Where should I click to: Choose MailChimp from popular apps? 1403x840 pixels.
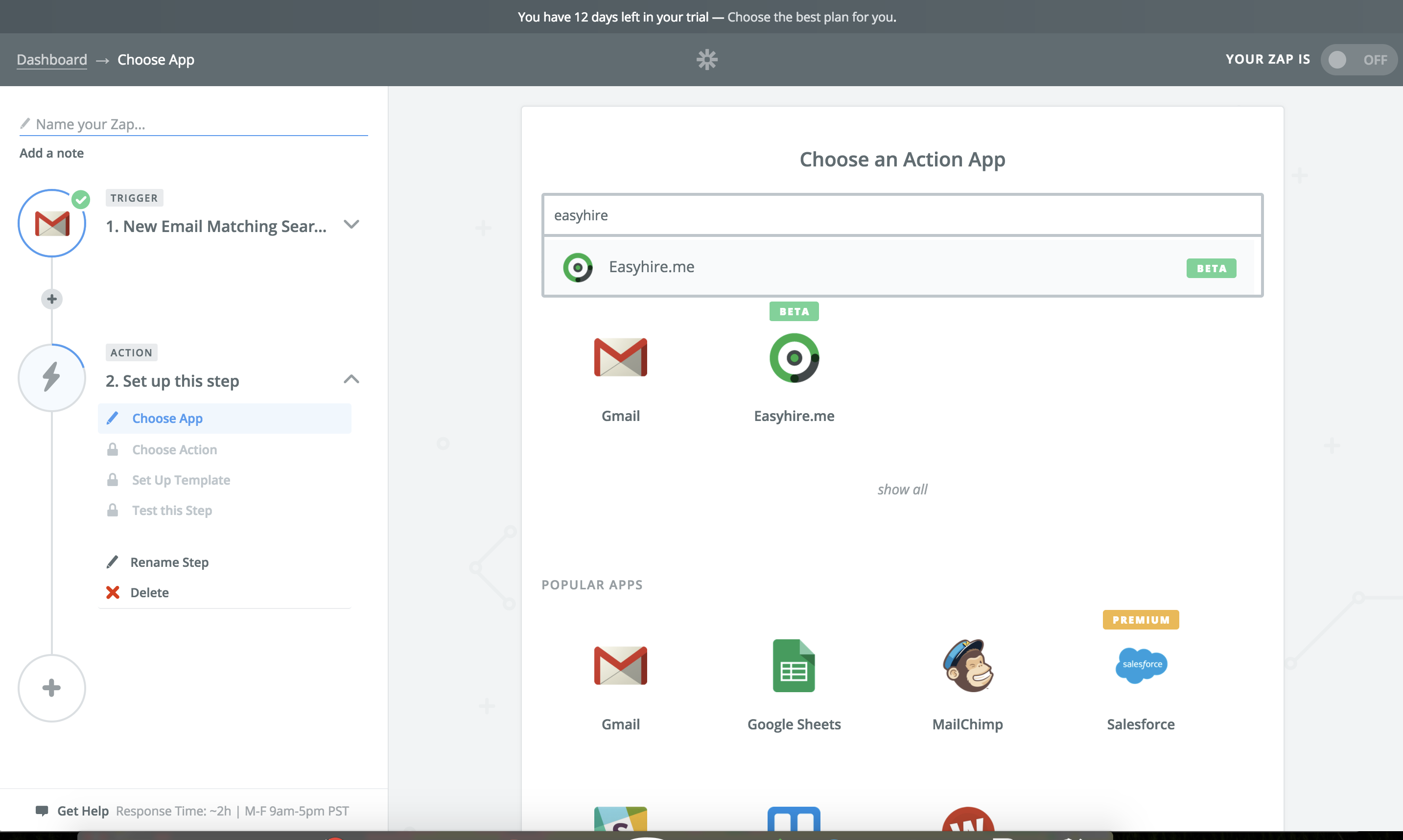tap(967, 666)
